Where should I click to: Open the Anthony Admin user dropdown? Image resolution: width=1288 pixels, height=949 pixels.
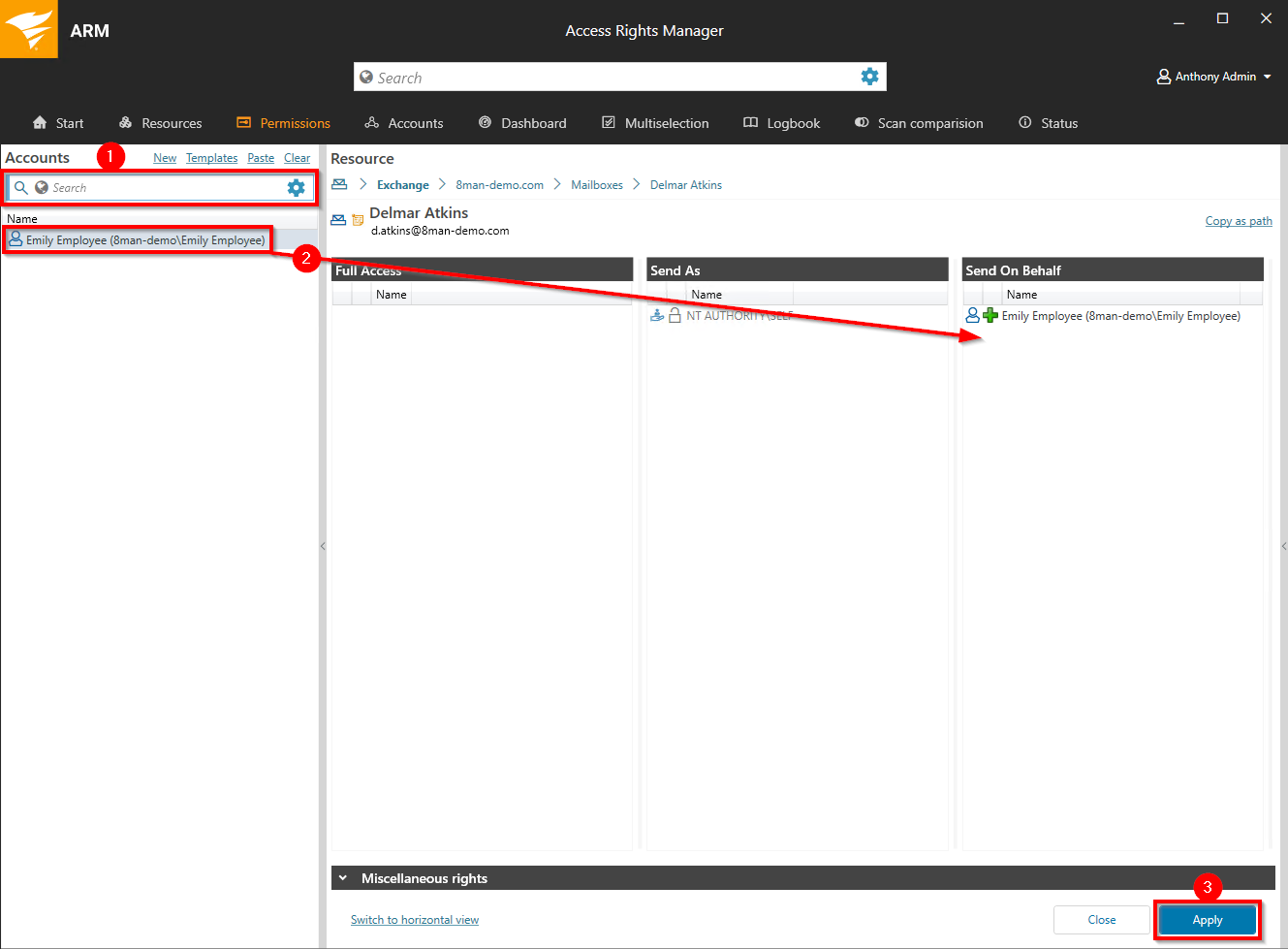[x=1214, y=77]
